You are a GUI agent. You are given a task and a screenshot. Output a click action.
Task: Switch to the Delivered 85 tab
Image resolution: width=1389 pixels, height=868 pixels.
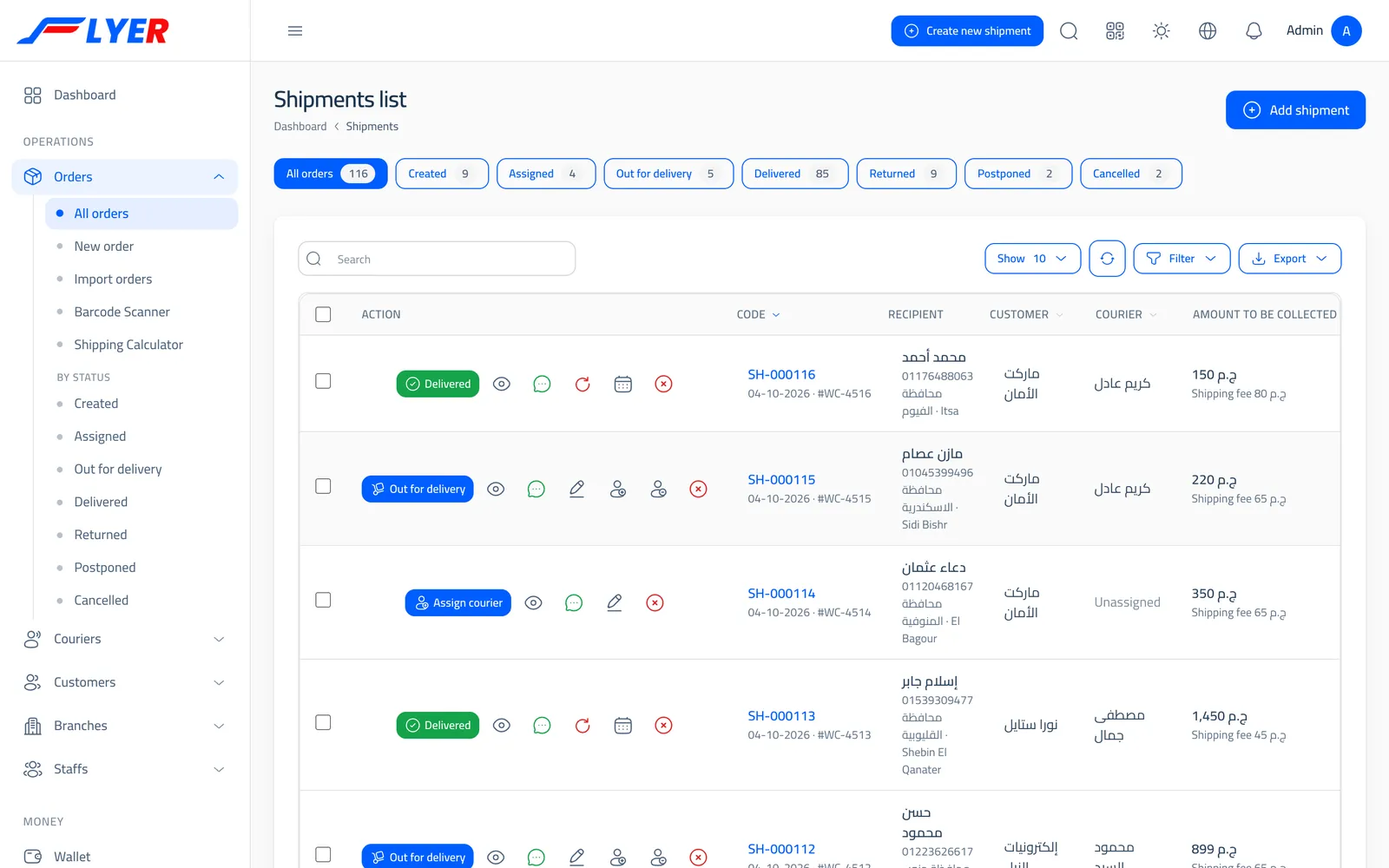794,174
